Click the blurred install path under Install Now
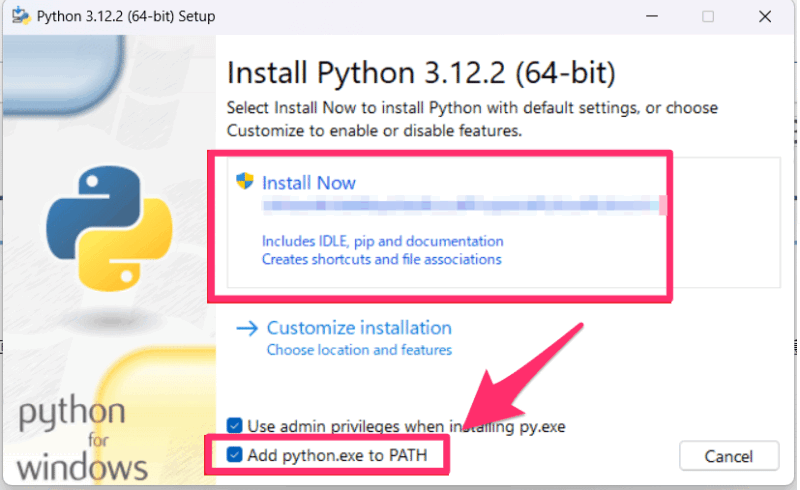Viewport: 800px width, 490px height. point(464,205)
